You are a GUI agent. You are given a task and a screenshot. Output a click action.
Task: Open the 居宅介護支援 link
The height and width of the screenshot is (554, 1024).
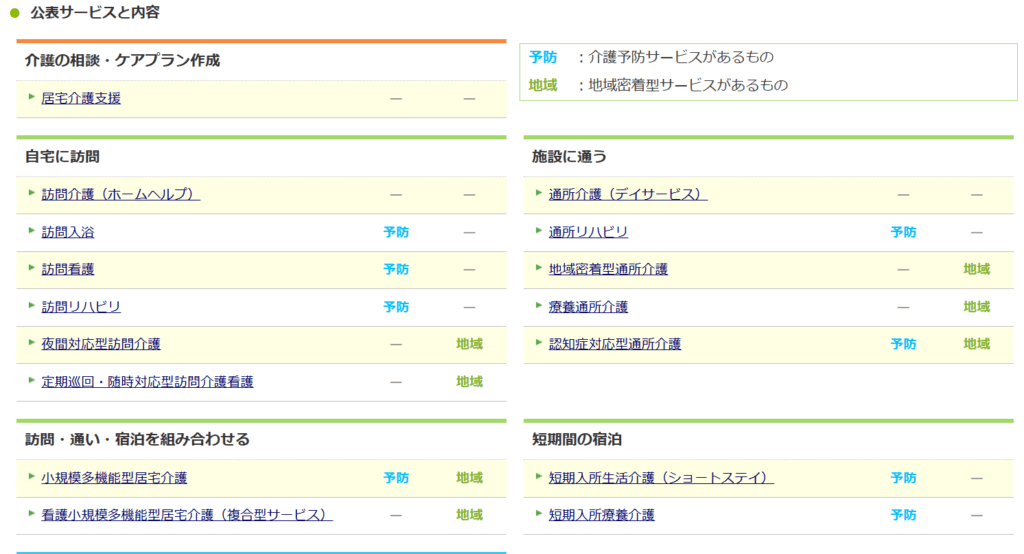coord(81,98)
